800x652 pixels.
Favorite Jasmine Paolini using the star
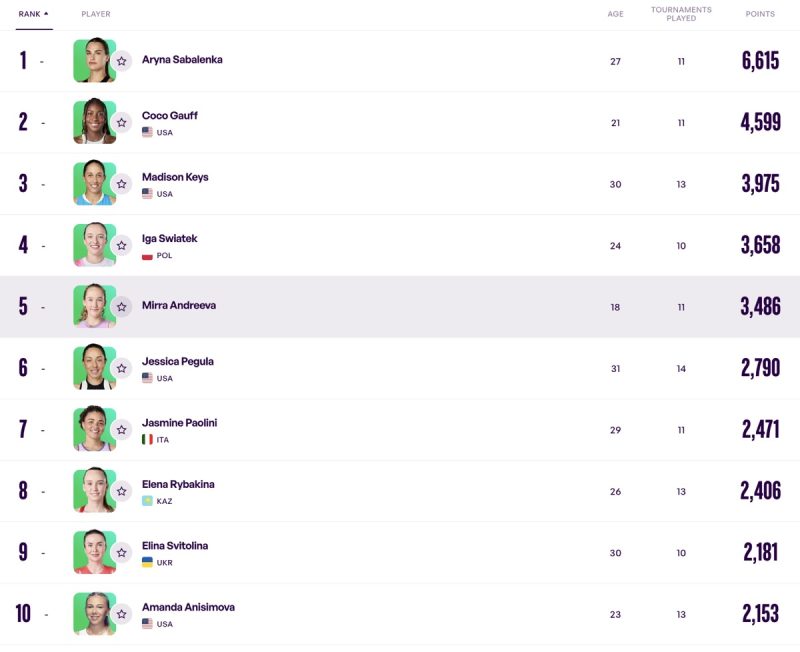tap(121, 430)
